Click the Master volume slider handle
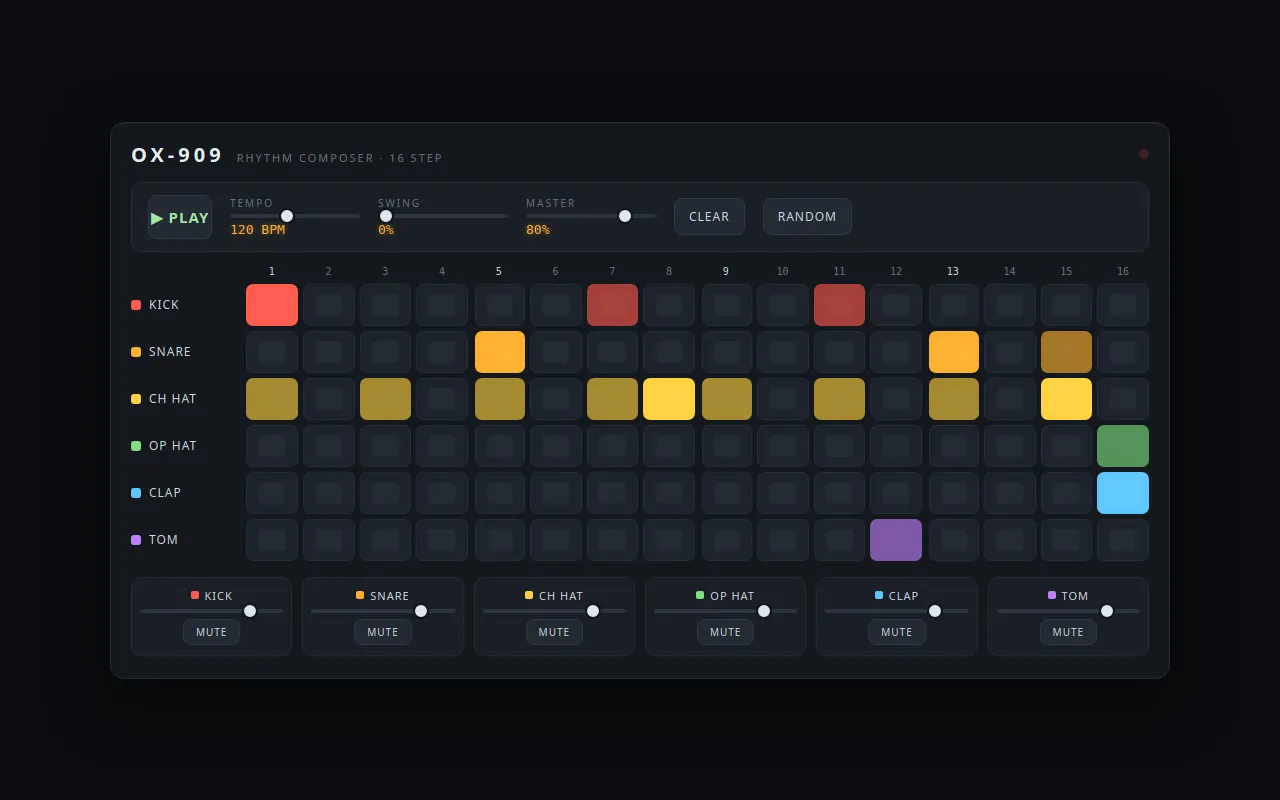Screen dimensions: 1280x800 click(x=625, y=216)
